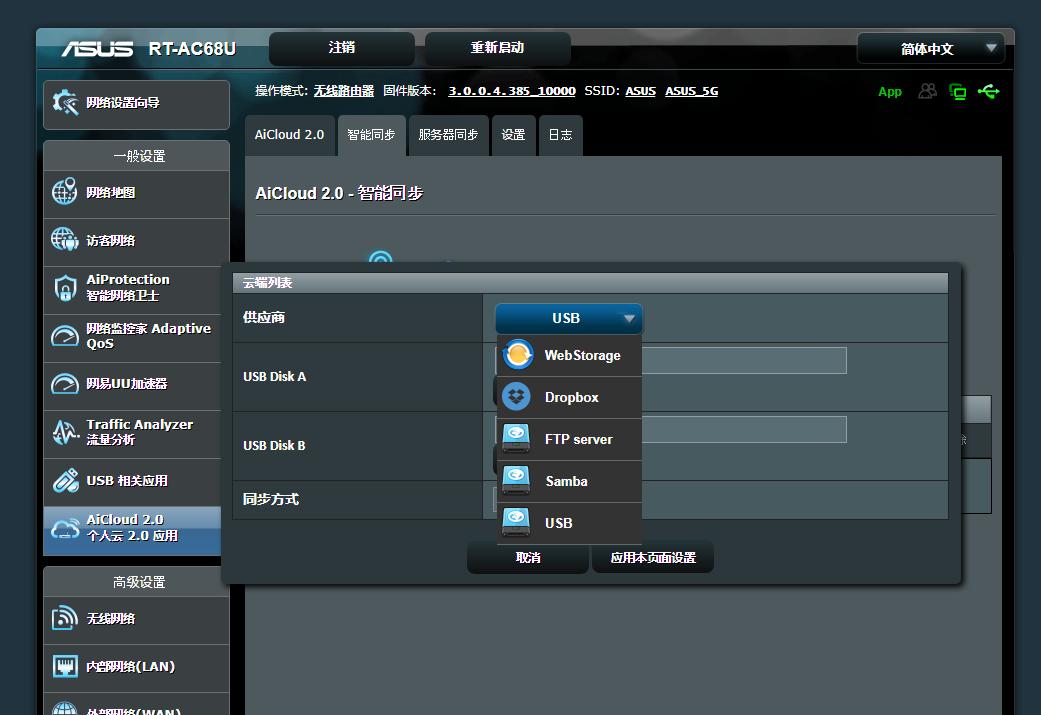The image size is (1041, 715).
Task: Click the ASUS_5G SSID link
Action: pyautogui.click(x=692, y=91)
